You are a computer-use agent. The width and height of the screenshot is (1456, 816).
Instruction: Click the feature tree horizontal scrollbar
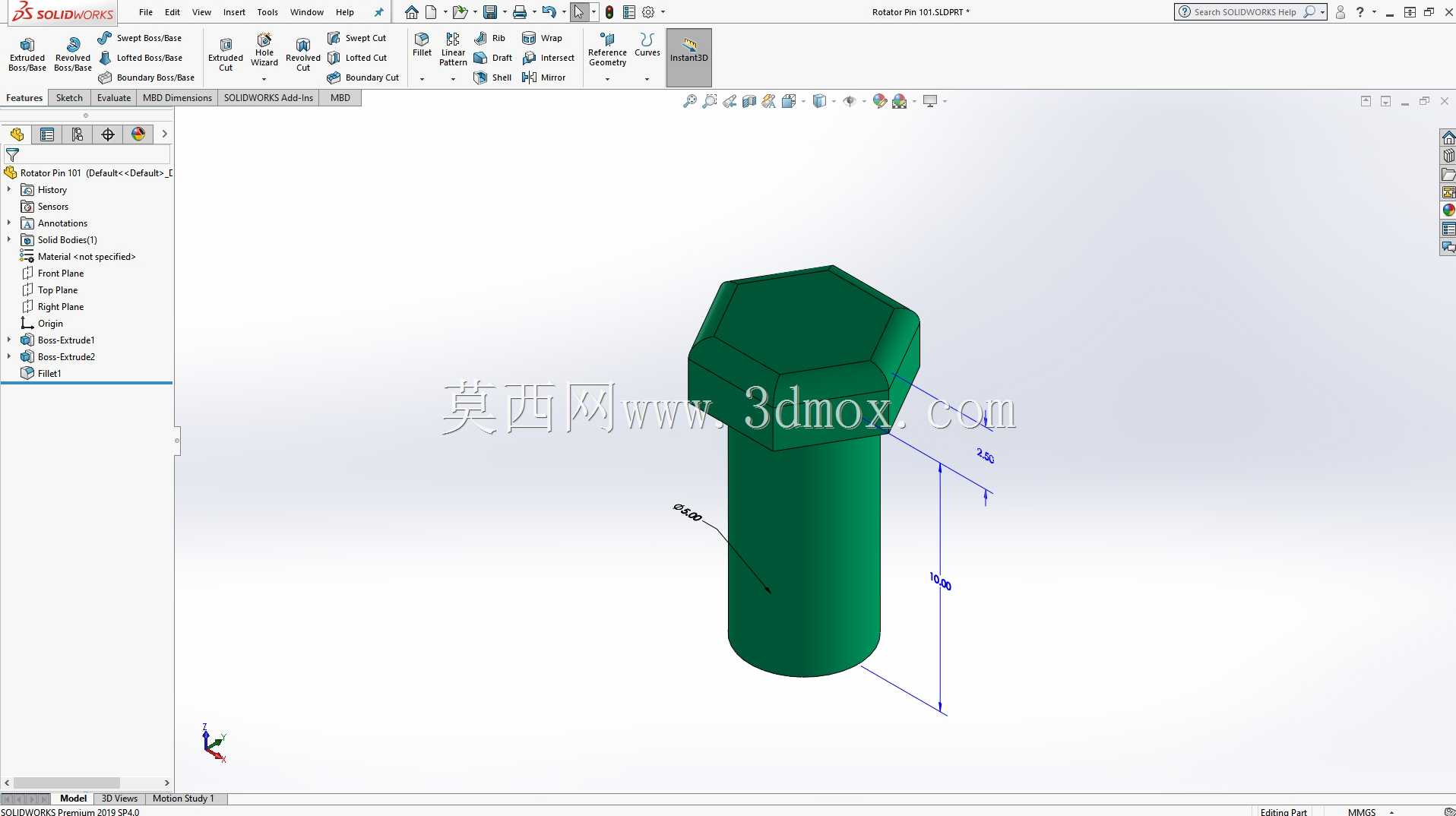(x=67, y=783)
